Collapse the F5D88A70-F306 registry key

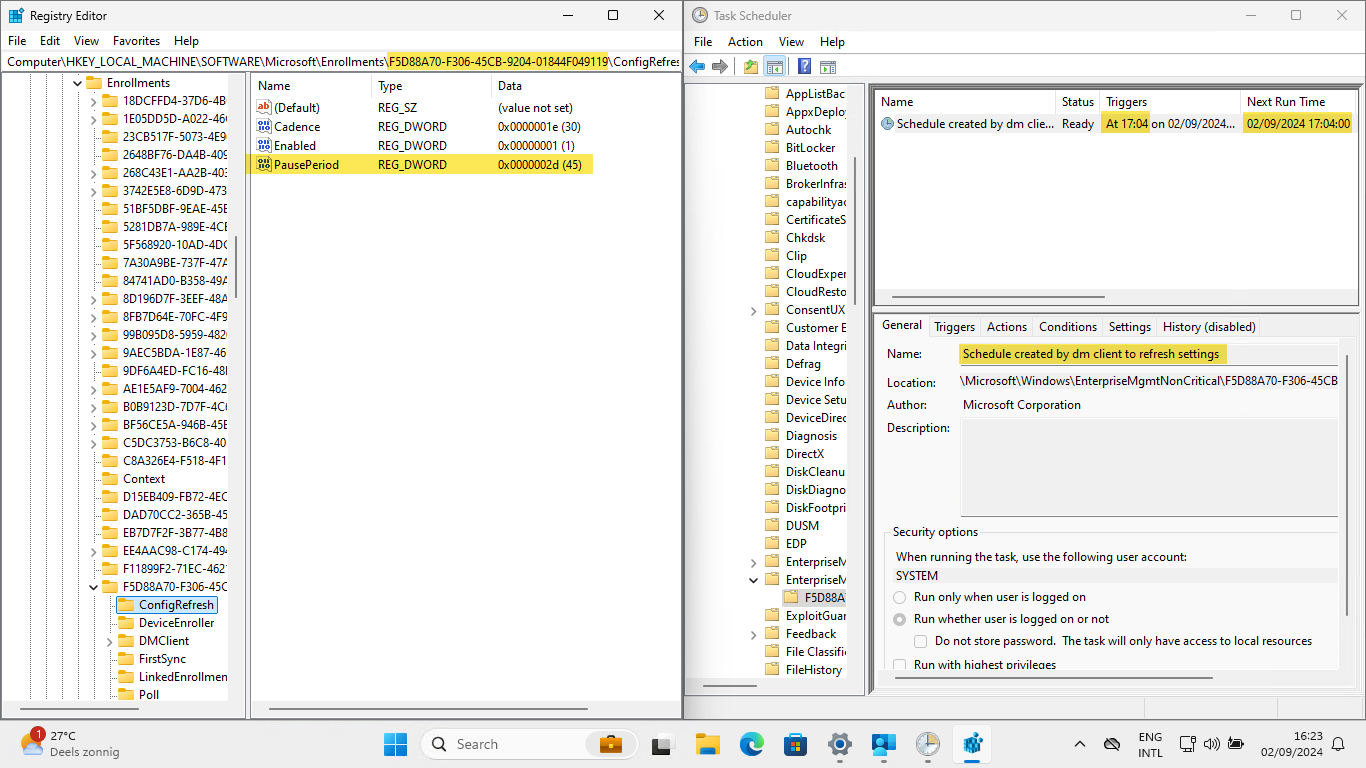pyautogui.click(x=94, y=587)
